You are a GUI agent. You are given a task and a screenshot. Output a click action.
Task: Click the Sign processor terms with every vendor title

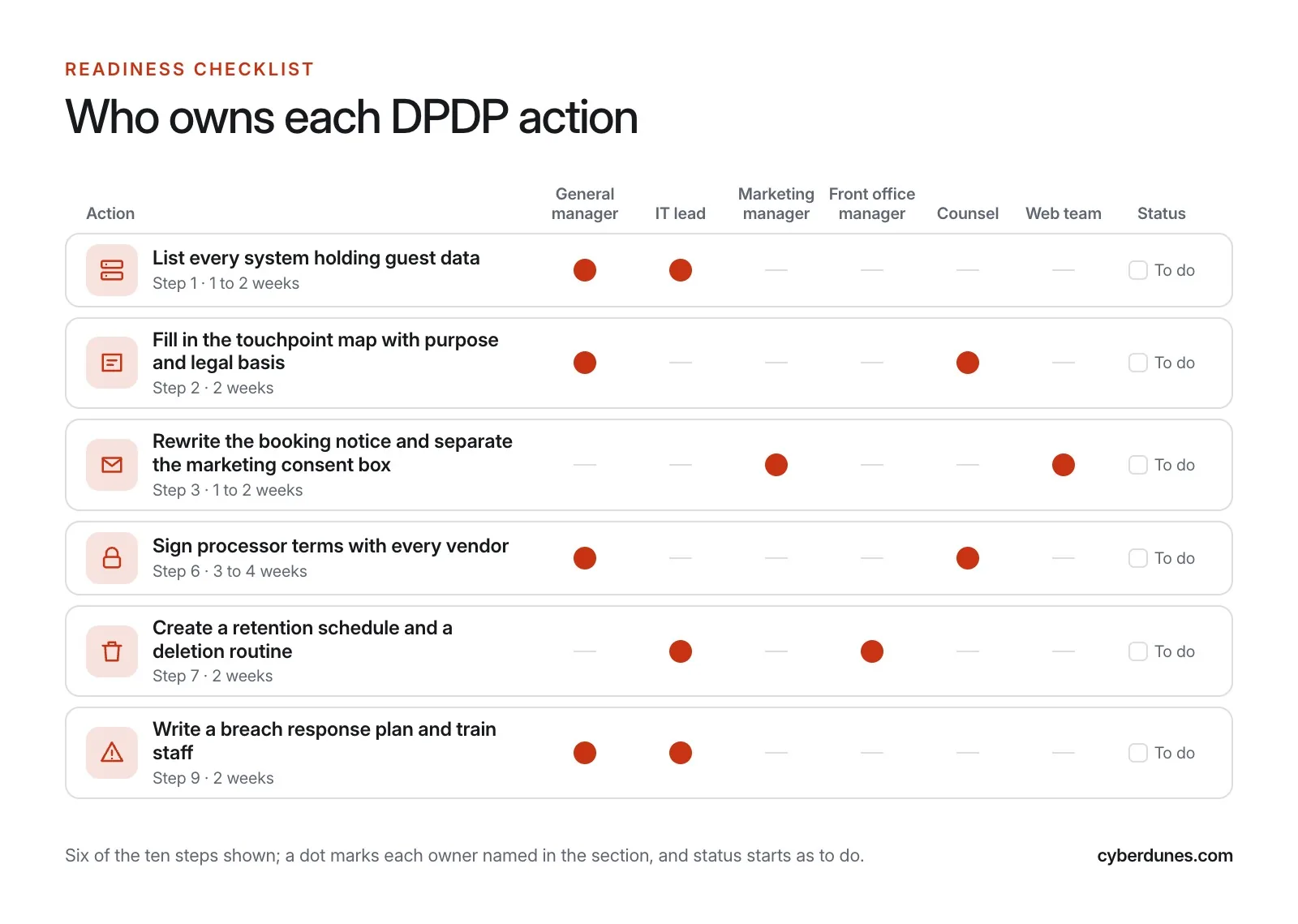[330, 546]
